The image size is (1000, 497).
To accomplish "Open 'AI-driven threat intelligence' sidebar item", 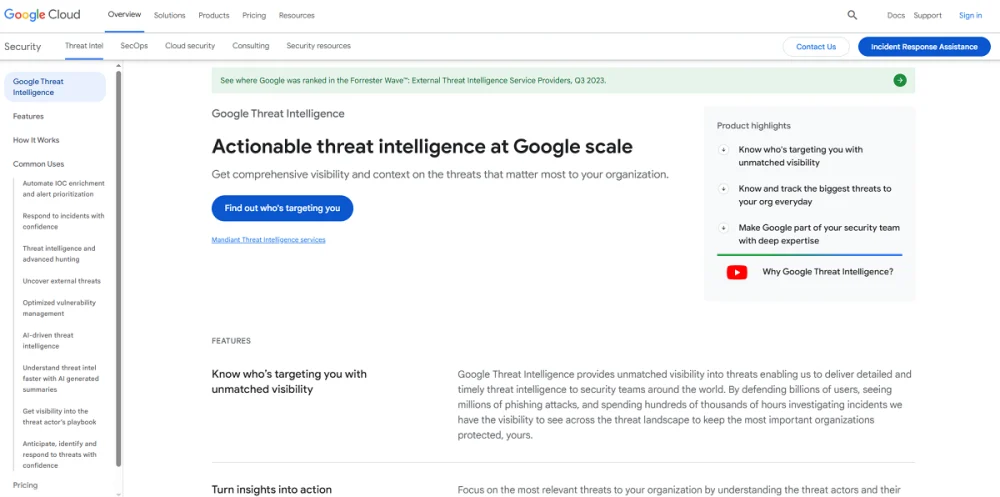I will pyautogui.click(x=48, y=341).
